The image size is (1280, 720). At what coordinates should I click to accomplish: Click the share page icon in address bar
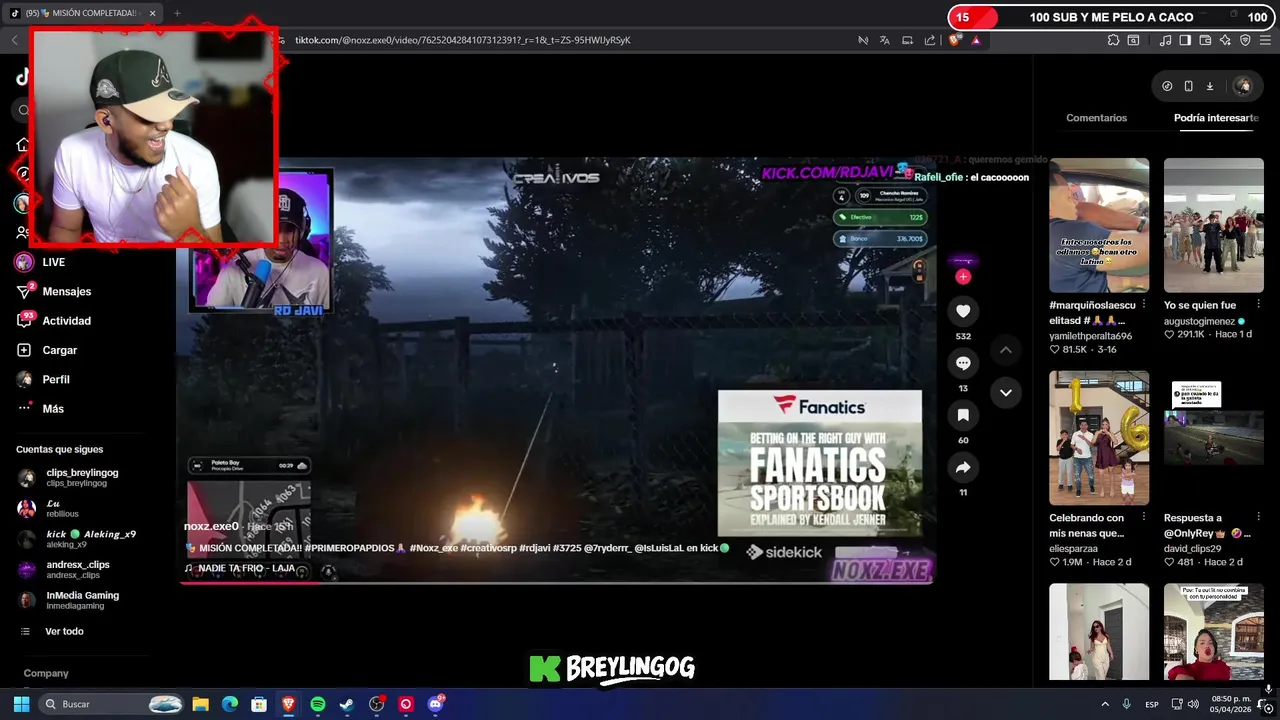tap(930, 40)
